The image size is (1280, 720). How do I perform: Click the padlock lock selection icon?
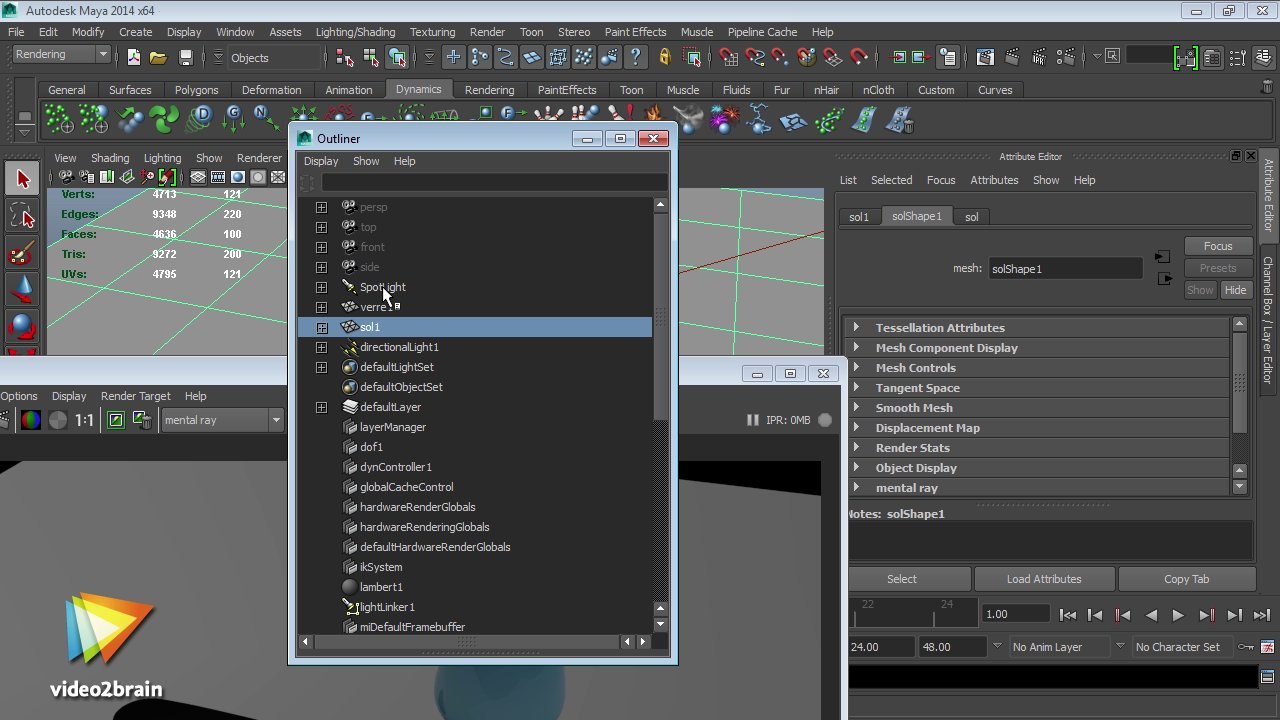[665, 57]
